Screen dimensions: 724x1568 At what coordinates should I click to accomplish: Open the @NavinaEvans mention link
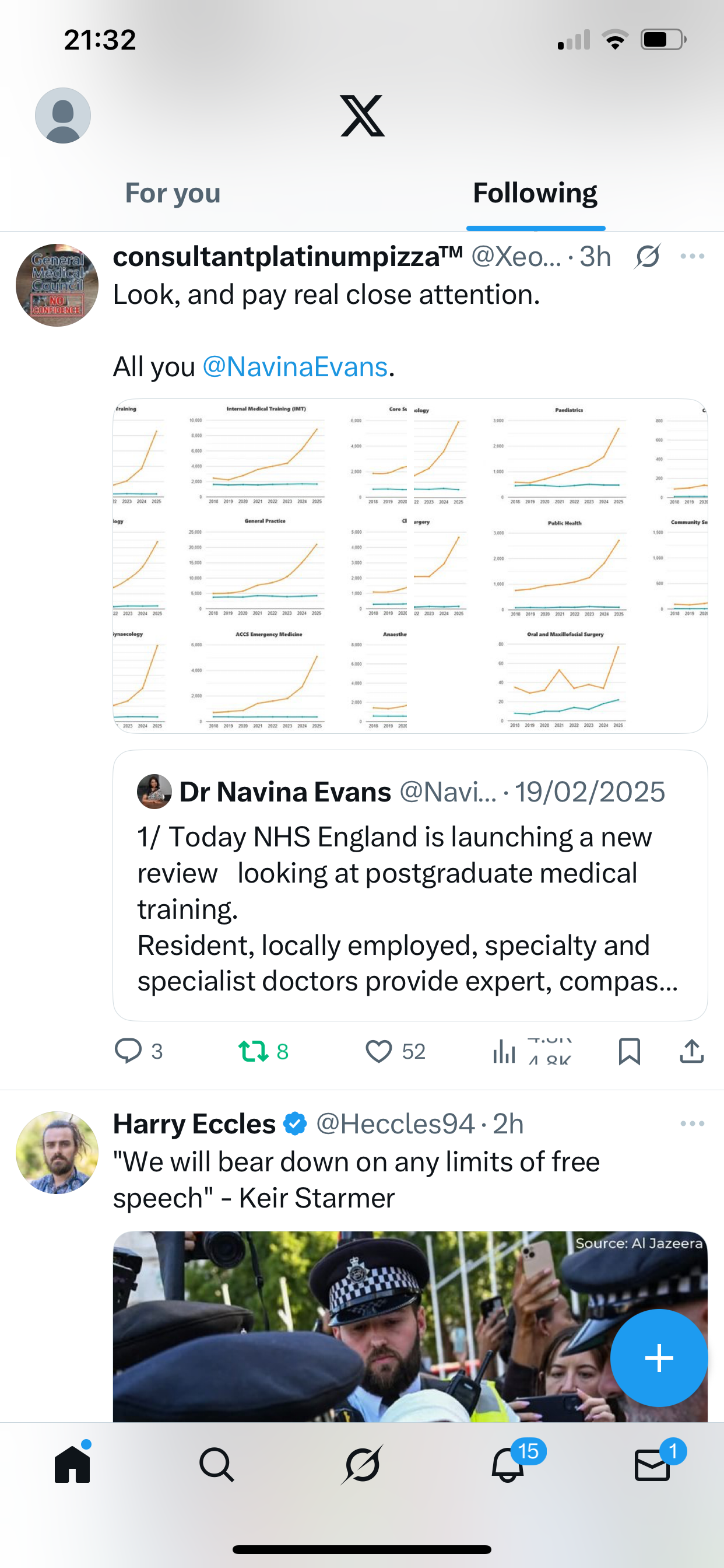click(295, 367)
